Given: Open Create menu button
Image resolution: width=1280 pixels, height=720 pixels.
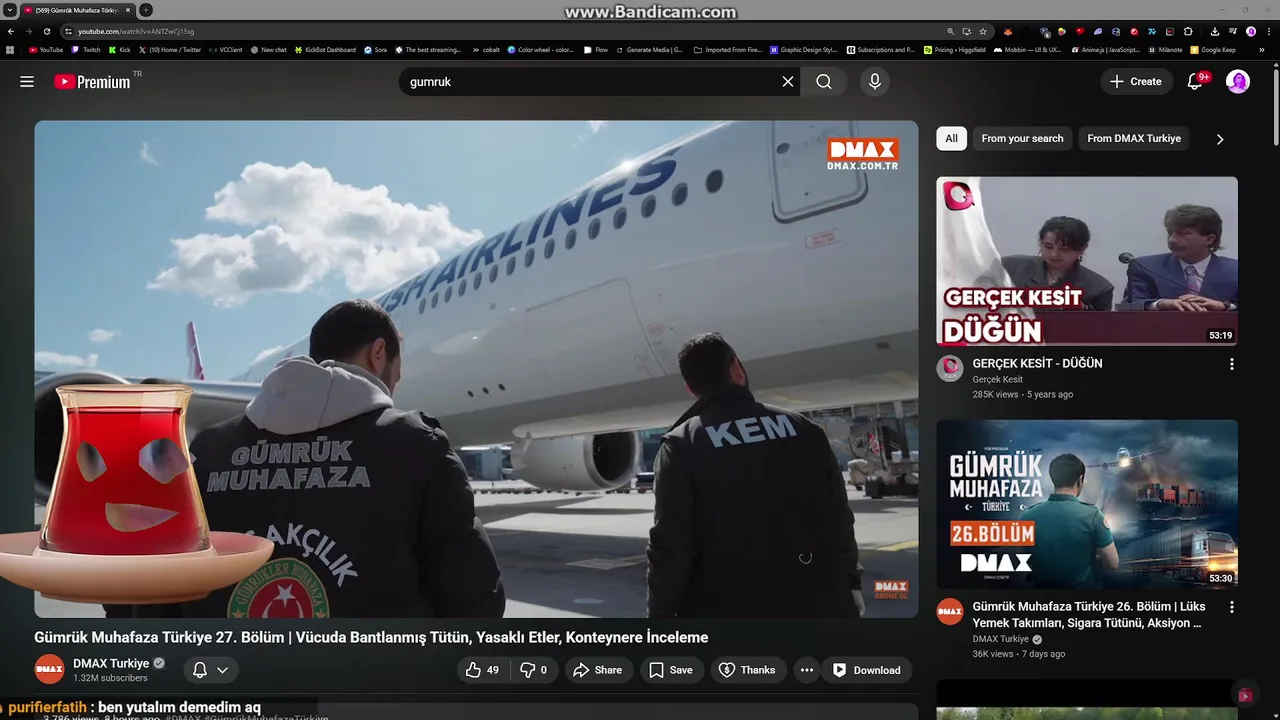Looking at the screenshot, I should (1136, 82).
